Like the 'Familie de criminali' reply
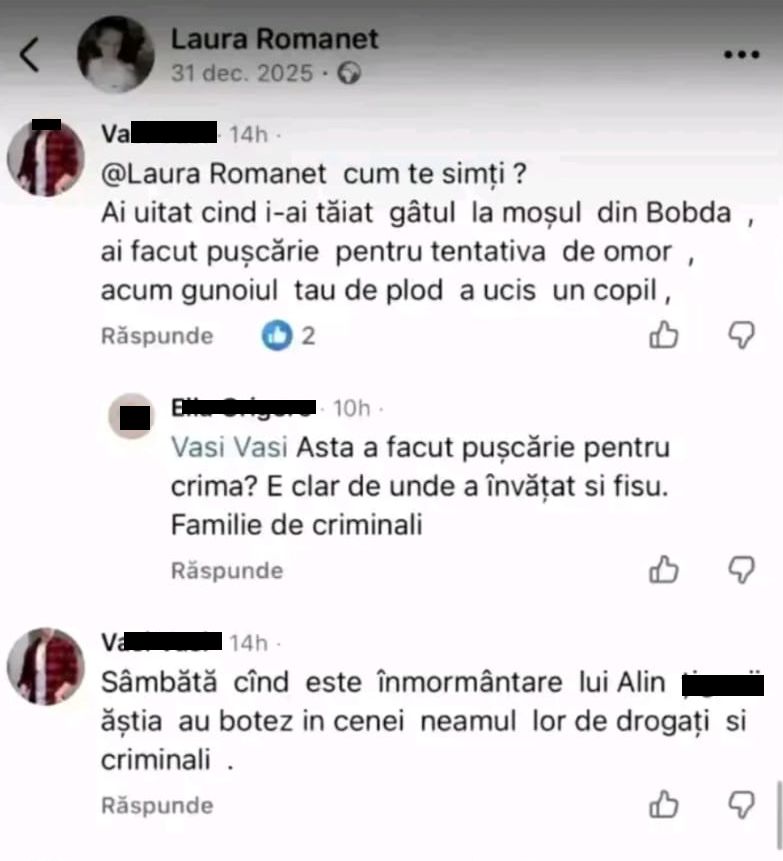Image resolution: width=783 pixels, height=861 pixels. pyautogui.click(x=664, y=569)
